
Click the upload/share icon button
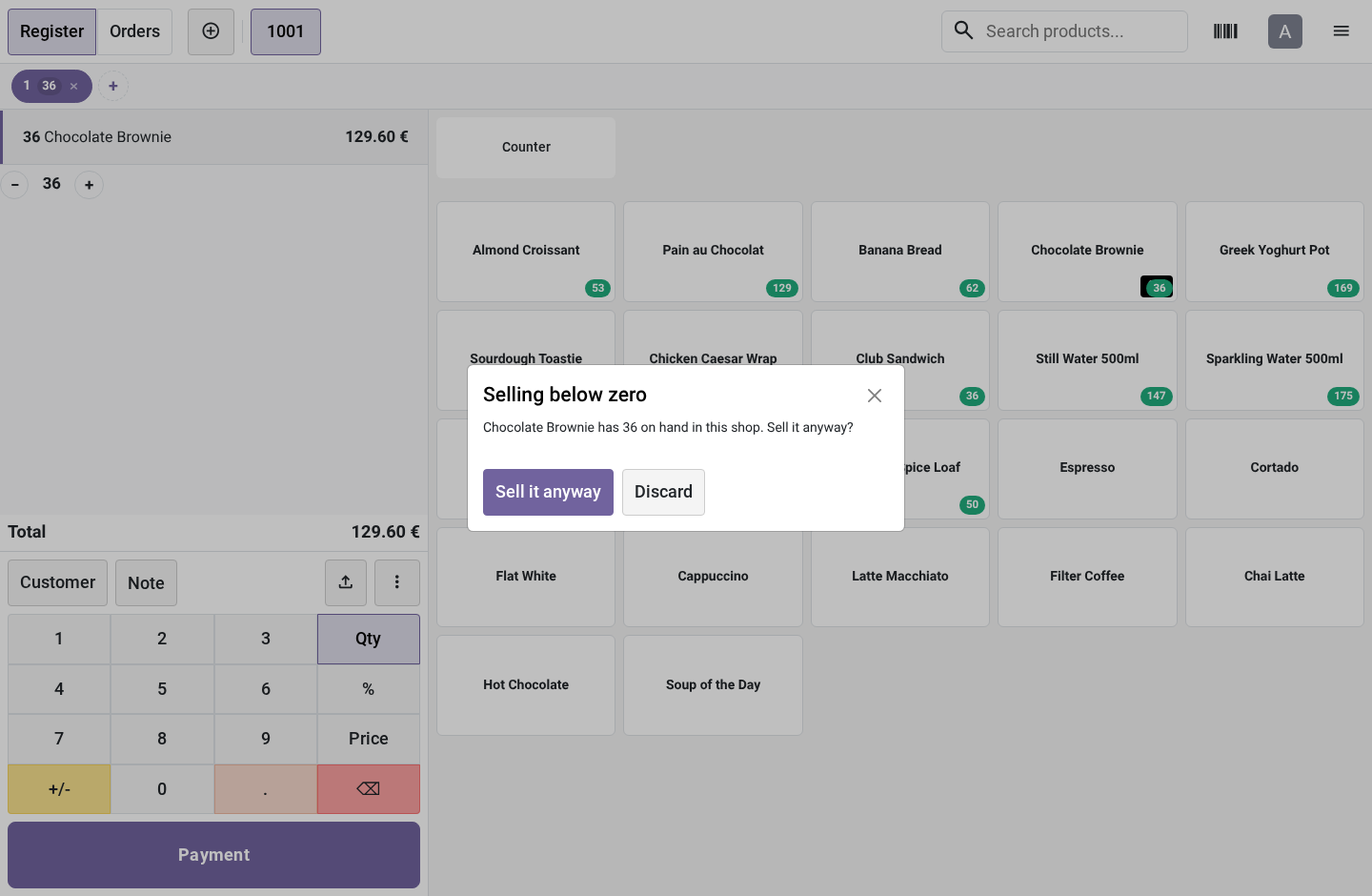[346, 582]
